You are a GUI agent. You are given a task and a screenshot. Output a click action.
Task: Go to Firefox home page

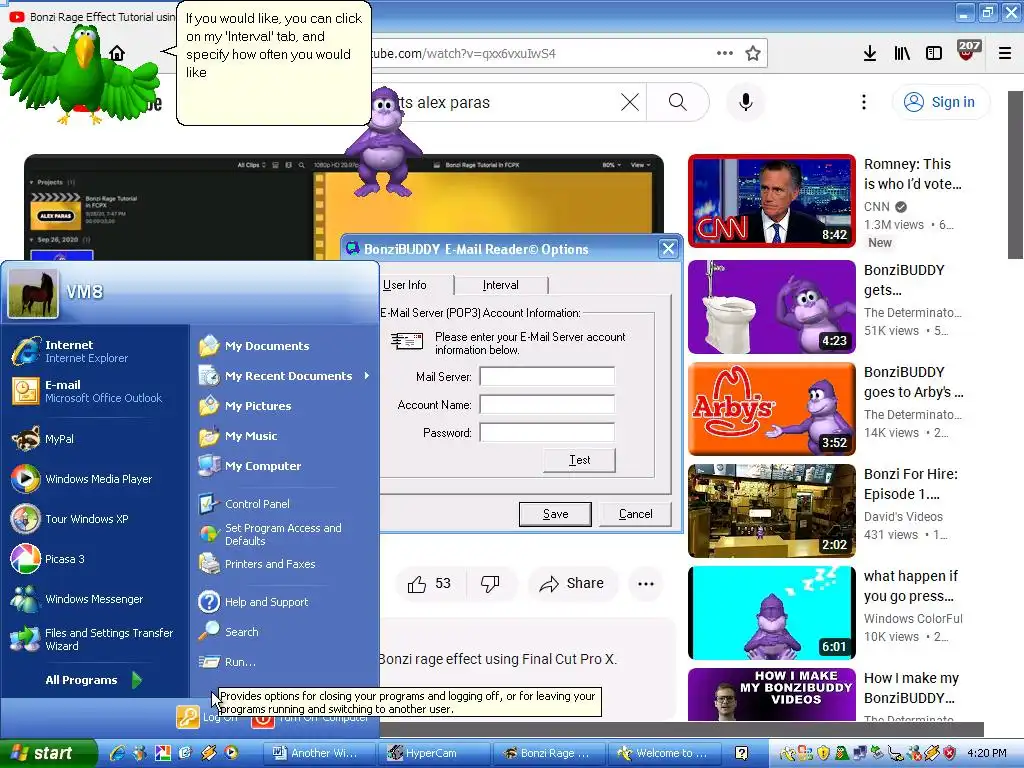coord(117,53)
